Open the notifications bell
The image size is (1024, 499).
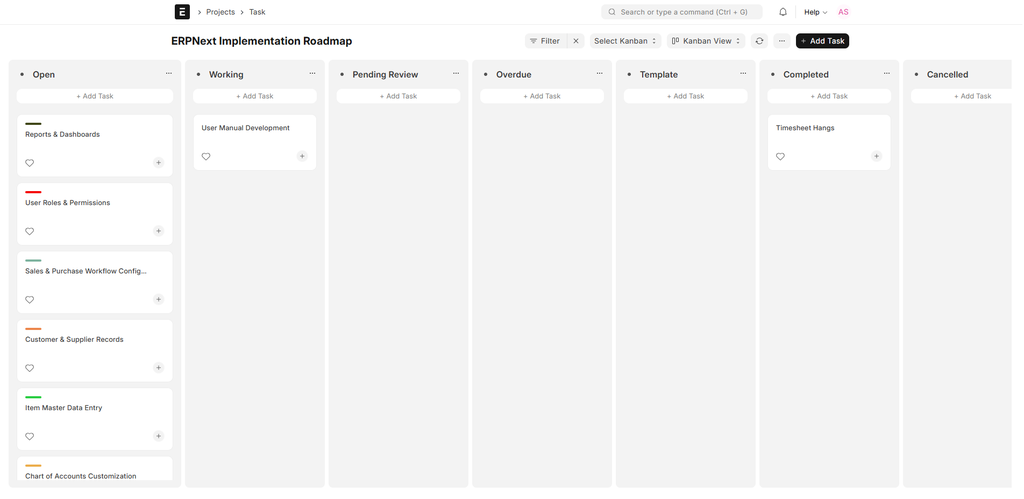click(x=783, y=12)
